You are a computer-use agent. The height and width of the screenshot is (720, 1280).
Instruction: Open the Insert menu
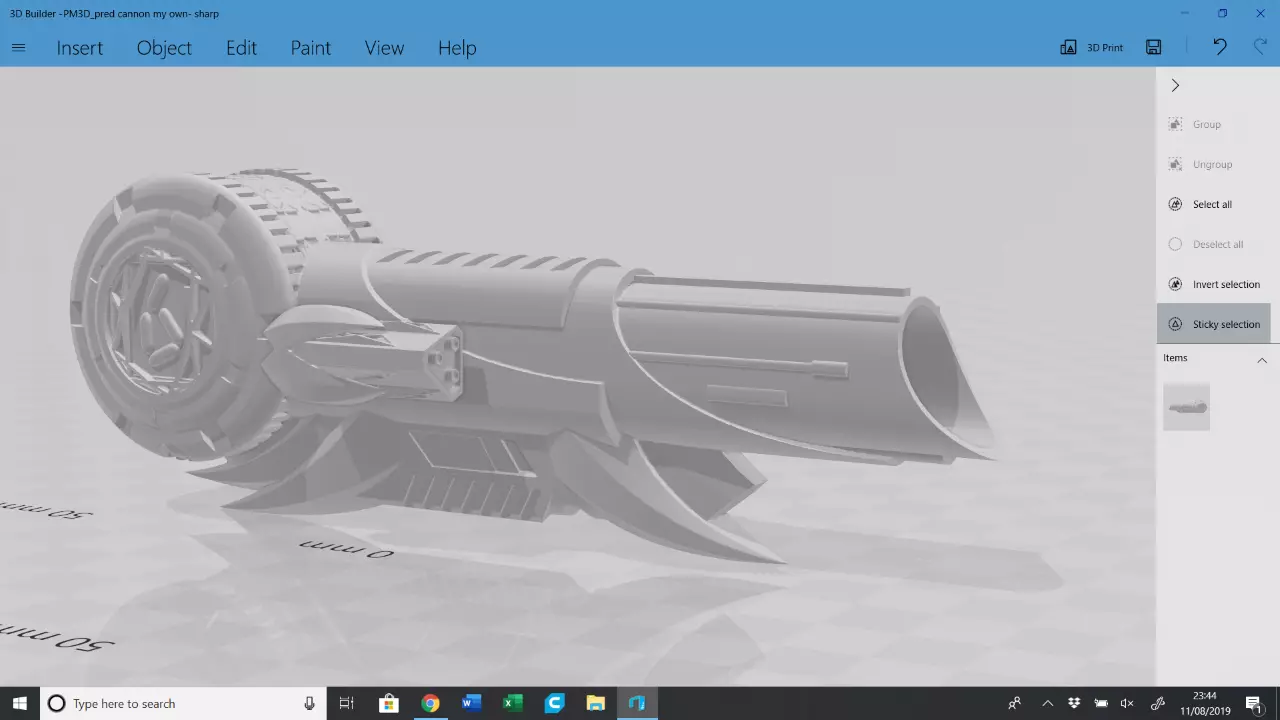pyautogui.click(x=79, y=48)
